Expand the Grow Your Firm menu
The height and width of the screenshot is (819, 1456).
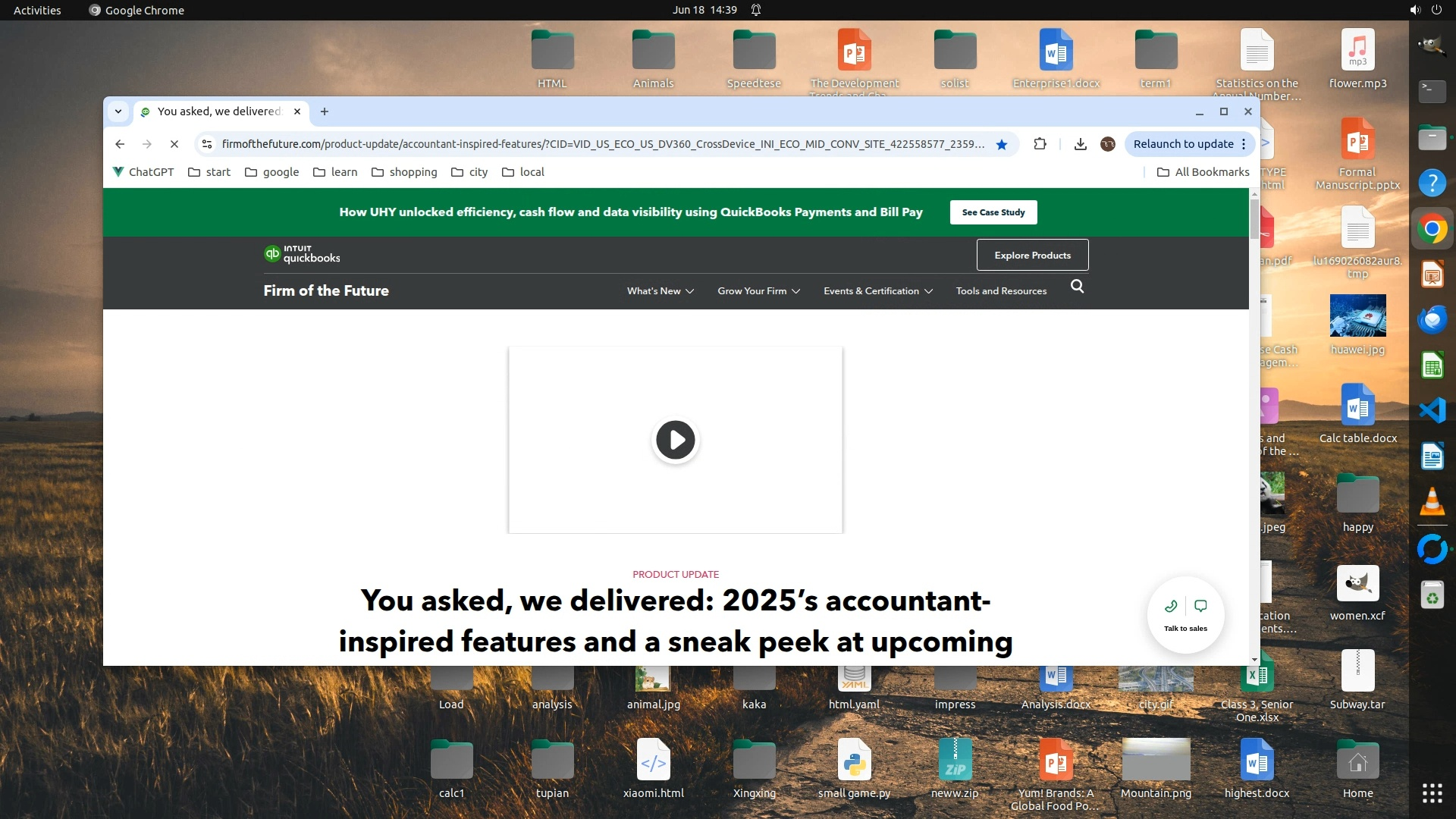pyautogui.click(x=758, y=291)
